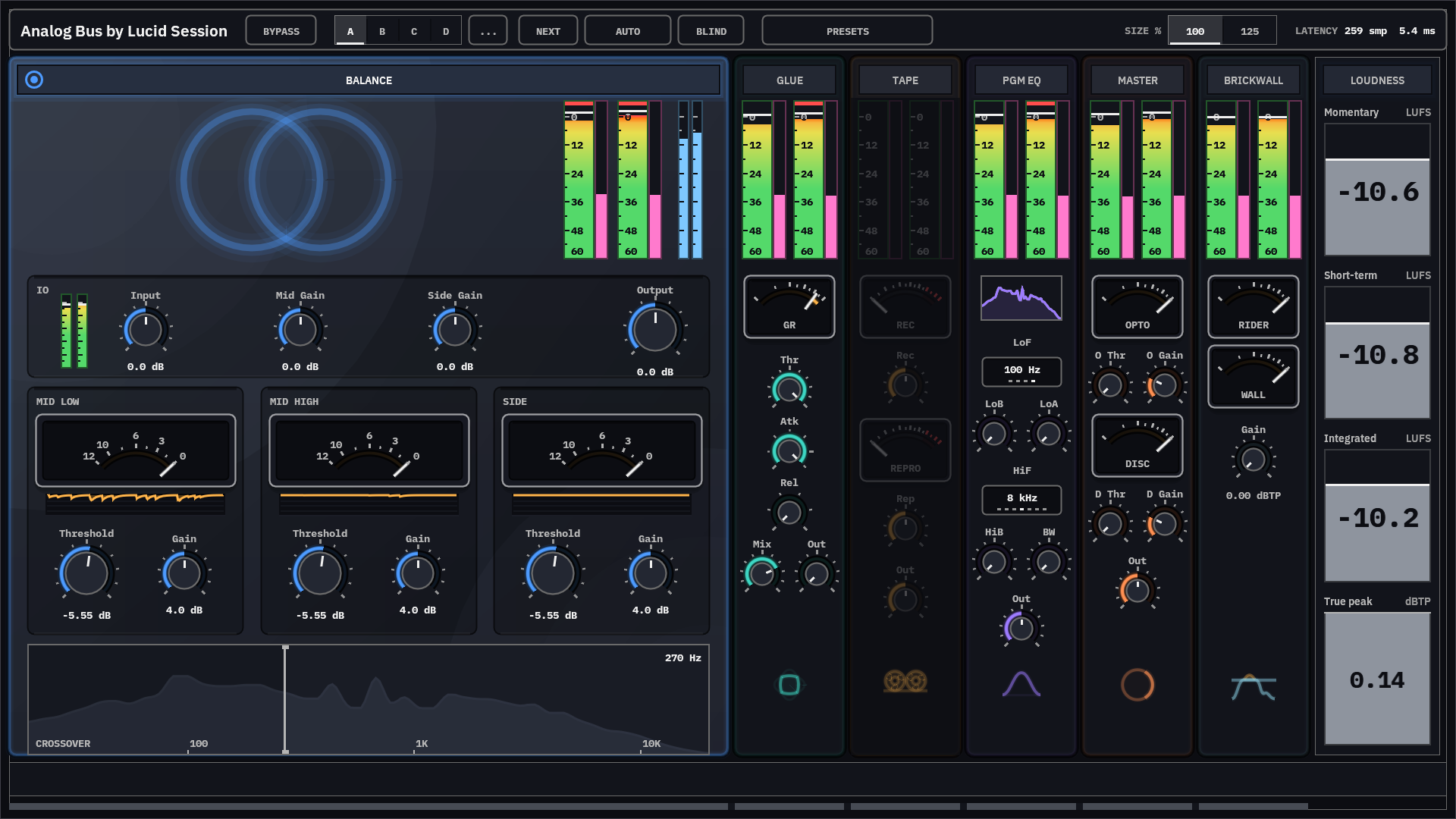Select the BALANCE module header
1456x819 pixels.
coord(369,80)
